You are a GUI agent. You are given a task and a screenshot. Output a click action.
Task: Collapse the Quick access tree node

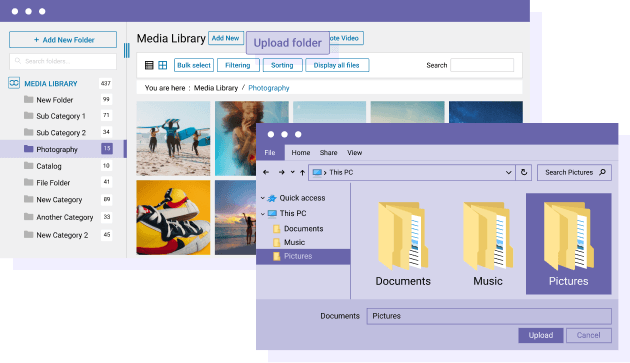[263, 198]
